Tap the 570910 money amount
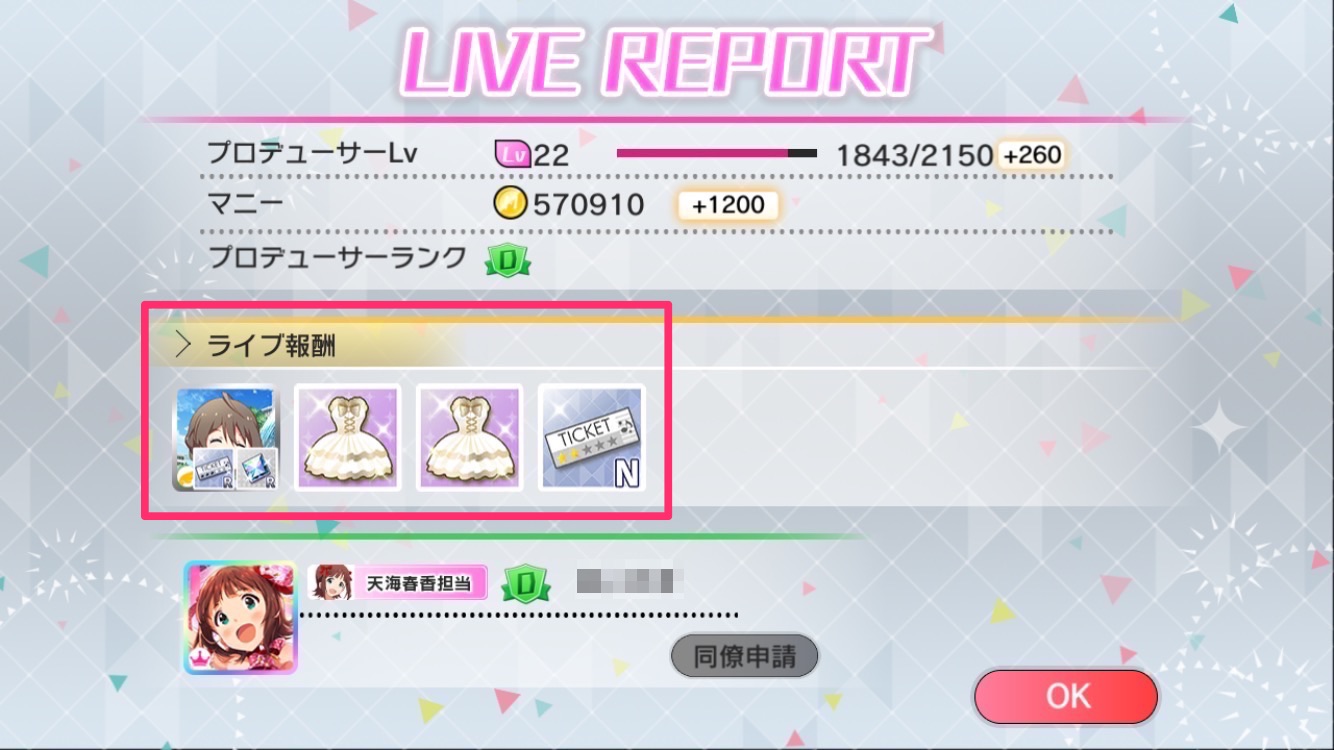This screenshot has width=1334, height=750. pos(588,206)
